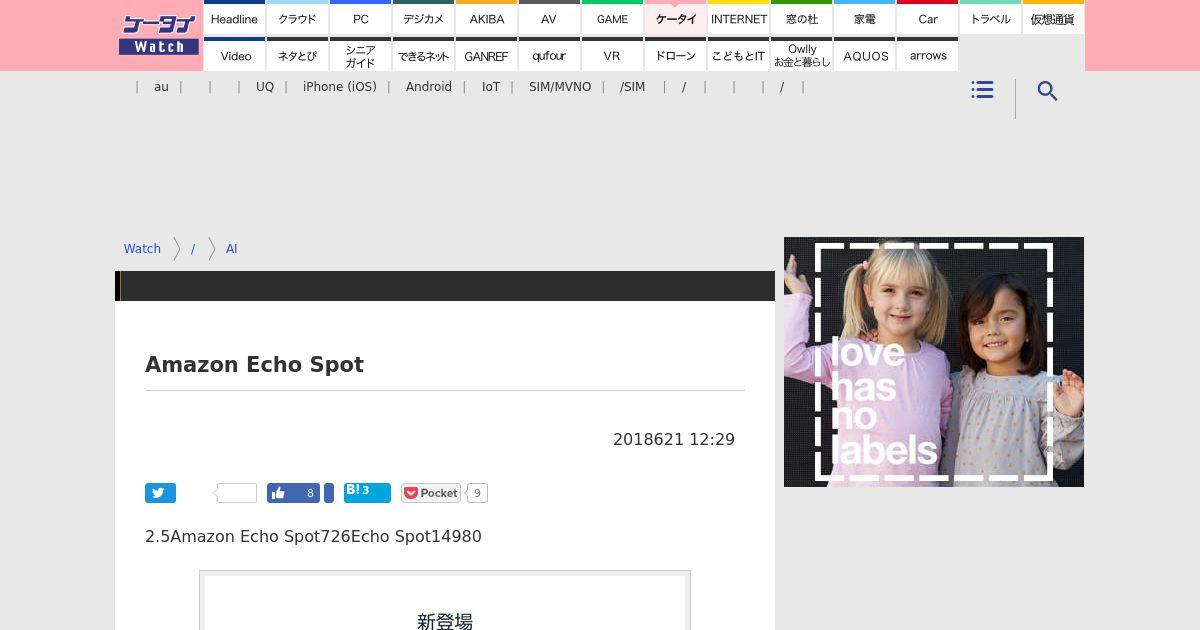Click the 新登場 article image
1200x630 pixels.
click(445, 601)
